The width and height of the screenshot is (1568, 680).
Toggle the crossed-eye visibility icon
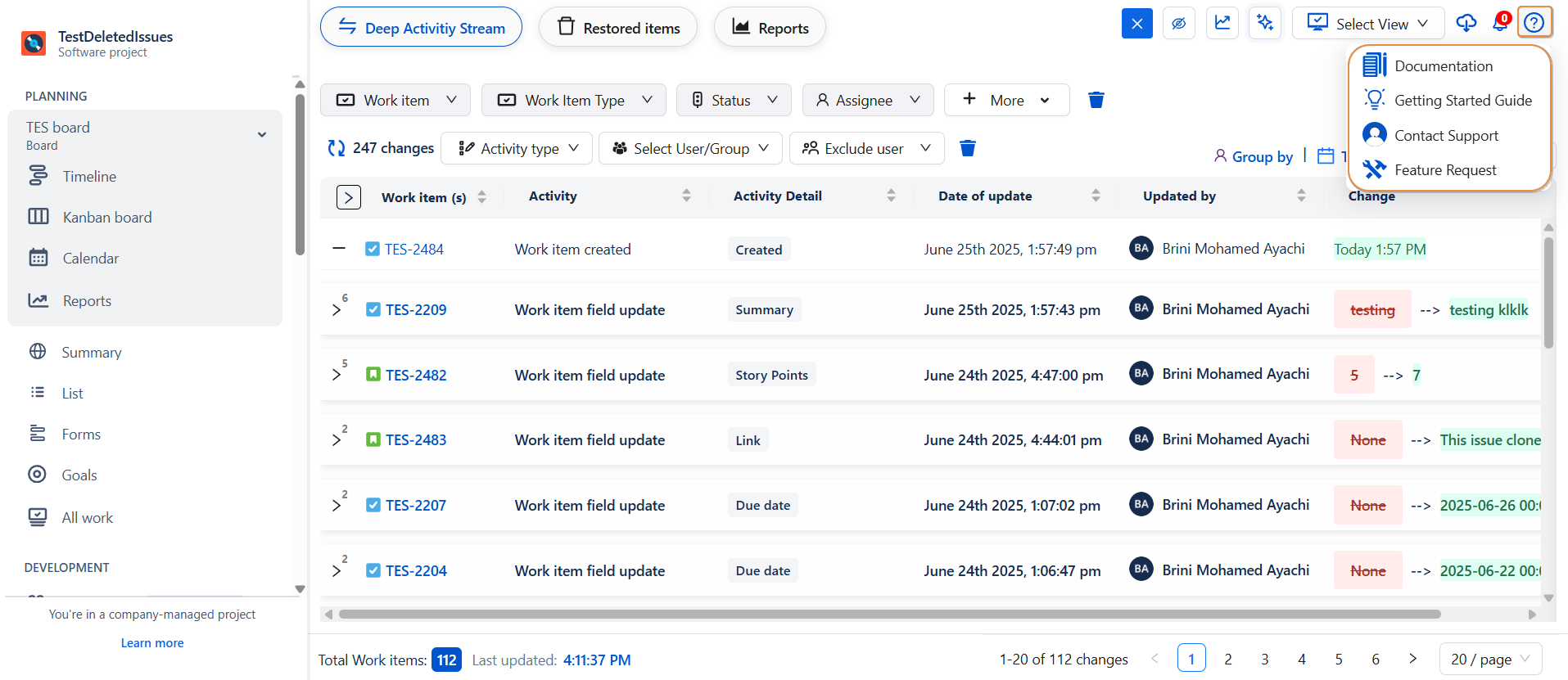click(1178, 24)
